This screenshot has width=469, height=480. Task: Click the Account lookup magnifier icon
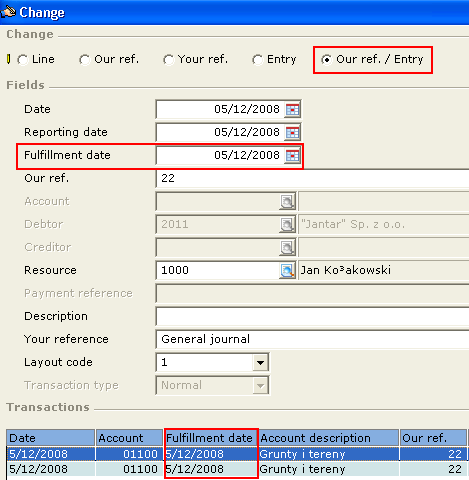coord(287,201)
